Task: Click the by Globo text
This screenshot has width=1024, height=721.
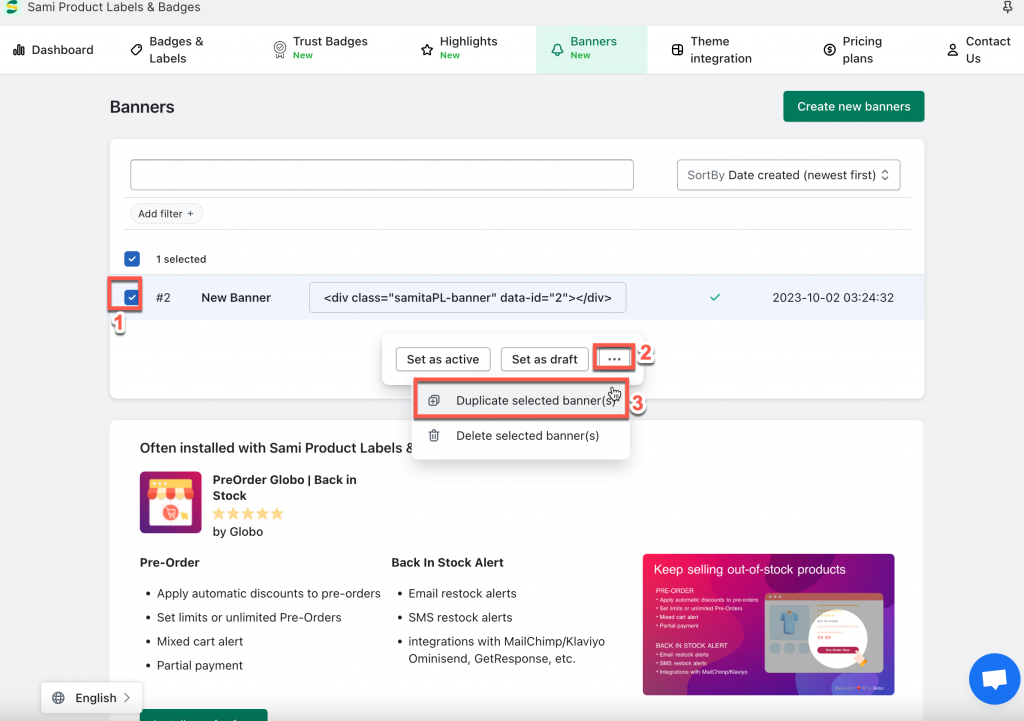Action: (x=238, y=532)
